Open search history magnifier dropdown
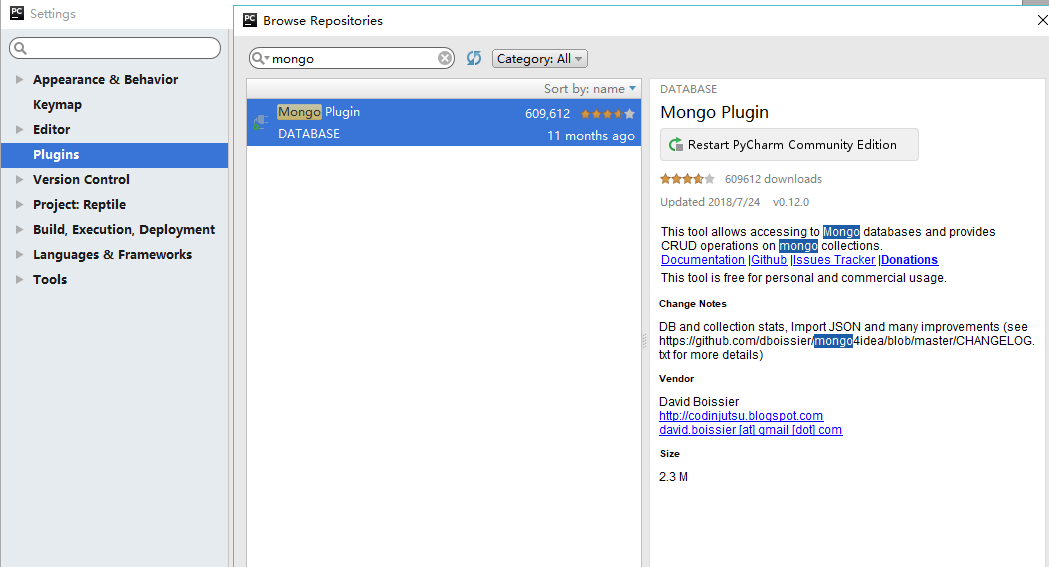The image size is (1049, 567). 260,58
